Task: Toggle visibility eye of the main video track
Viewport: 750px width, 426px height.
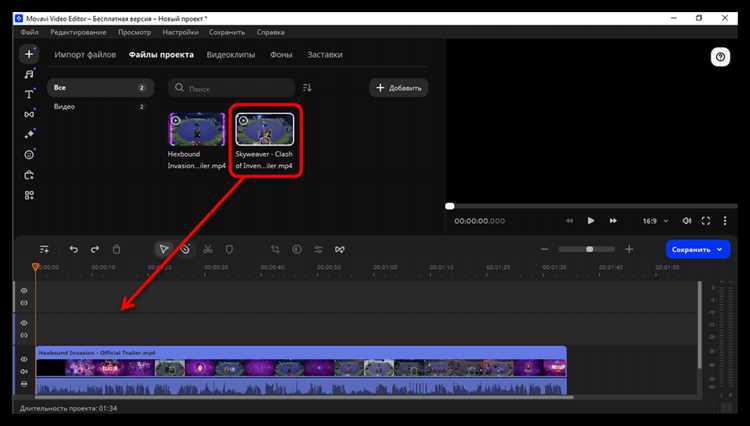Action: (24, 357)
